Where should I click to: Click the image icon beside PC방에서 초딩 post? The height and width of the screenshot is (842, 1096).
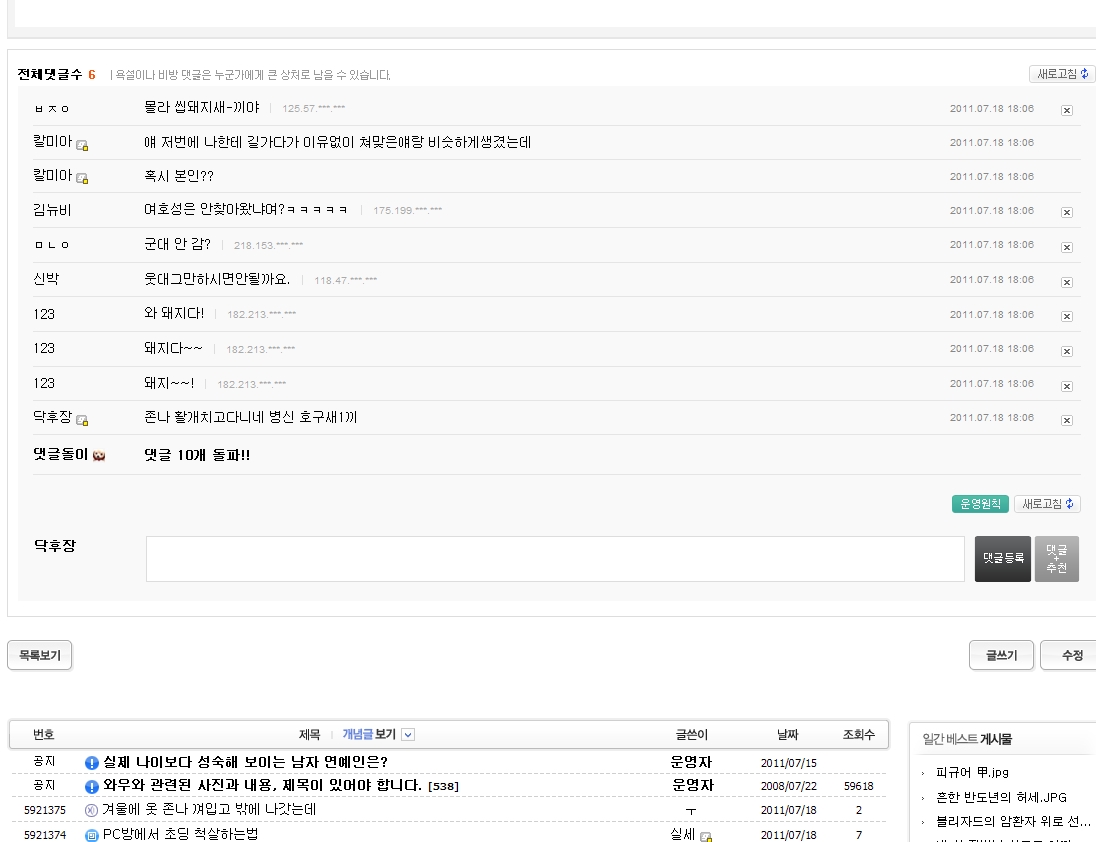(x=92, y=835)
